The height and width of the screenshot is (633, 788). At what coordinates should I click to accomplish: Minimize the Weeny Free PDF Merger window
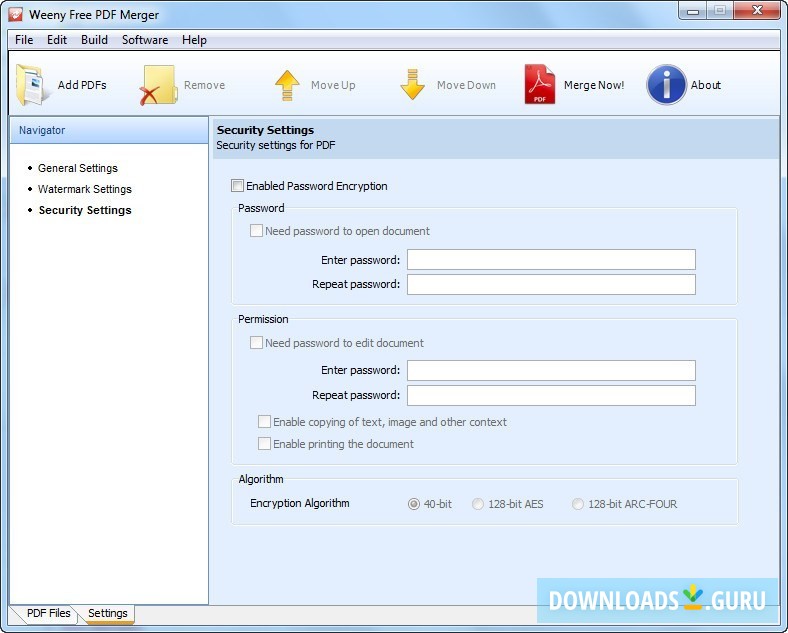tap(693, 11)
